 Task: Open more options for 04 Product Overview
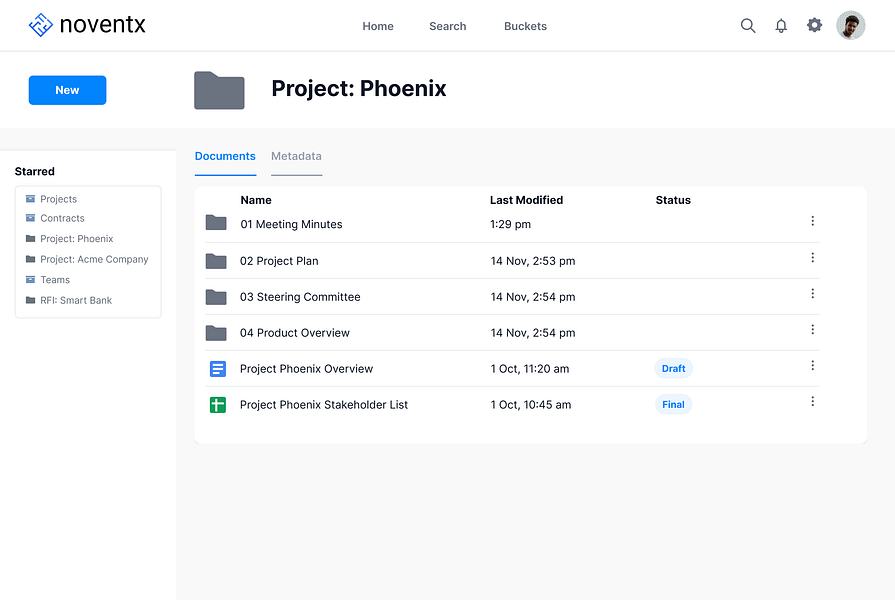tap(812, 329)
